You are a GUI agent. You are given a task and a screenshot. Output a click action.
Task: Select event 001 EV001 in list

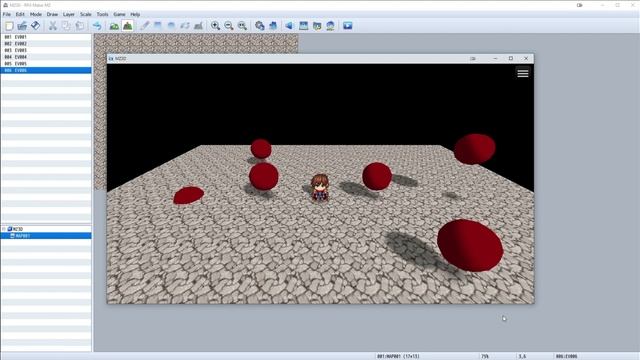46,37
